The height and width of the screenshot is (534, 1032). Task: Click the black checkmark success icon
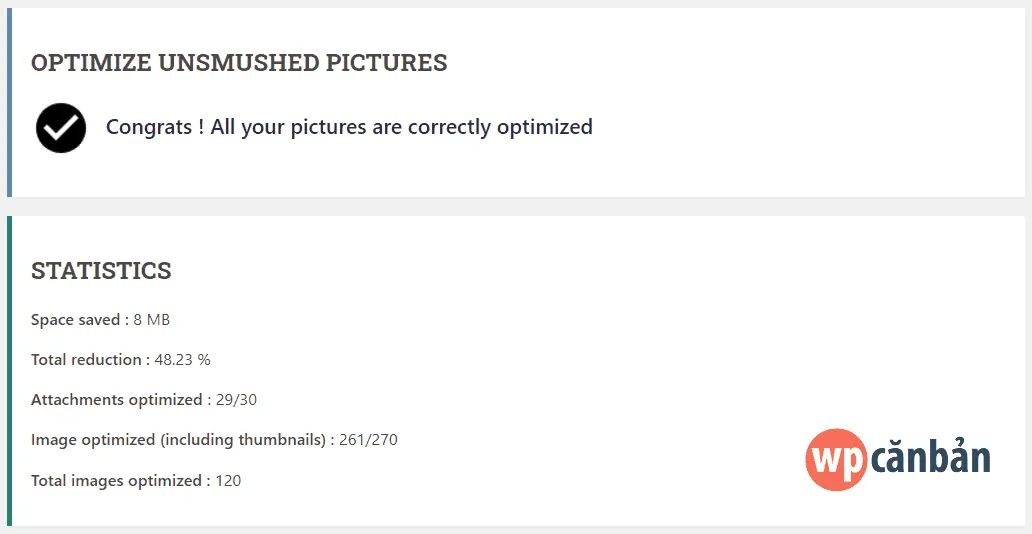coord(61,128)
